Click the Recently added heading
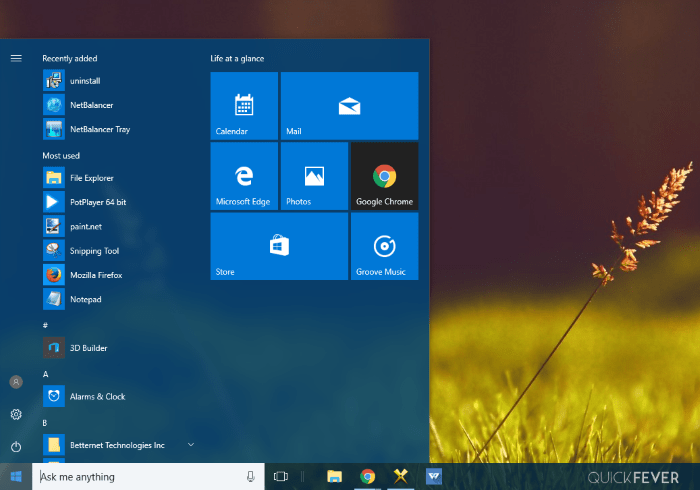700x490 pixels. (x=70, y=58)
